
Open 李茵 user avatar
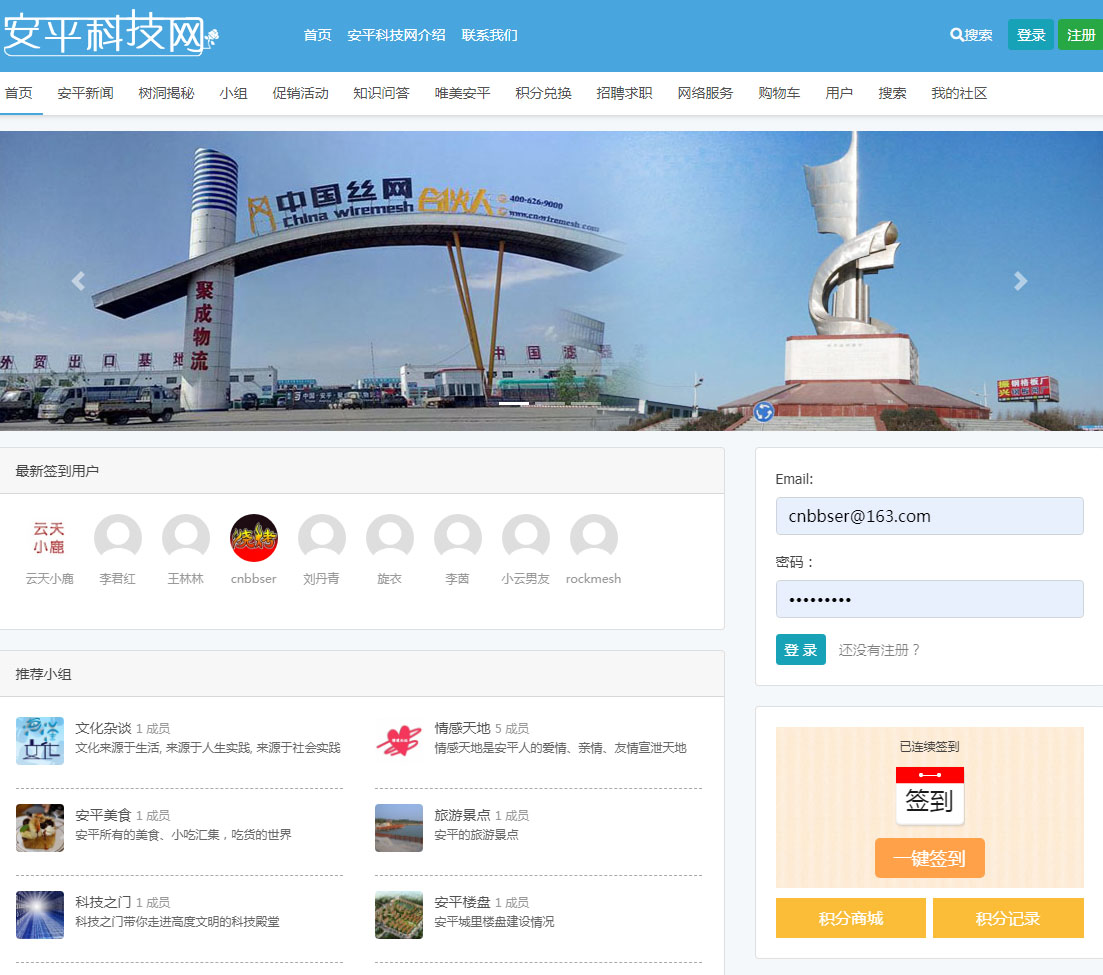pyautogui.click(x=458, y=538)
